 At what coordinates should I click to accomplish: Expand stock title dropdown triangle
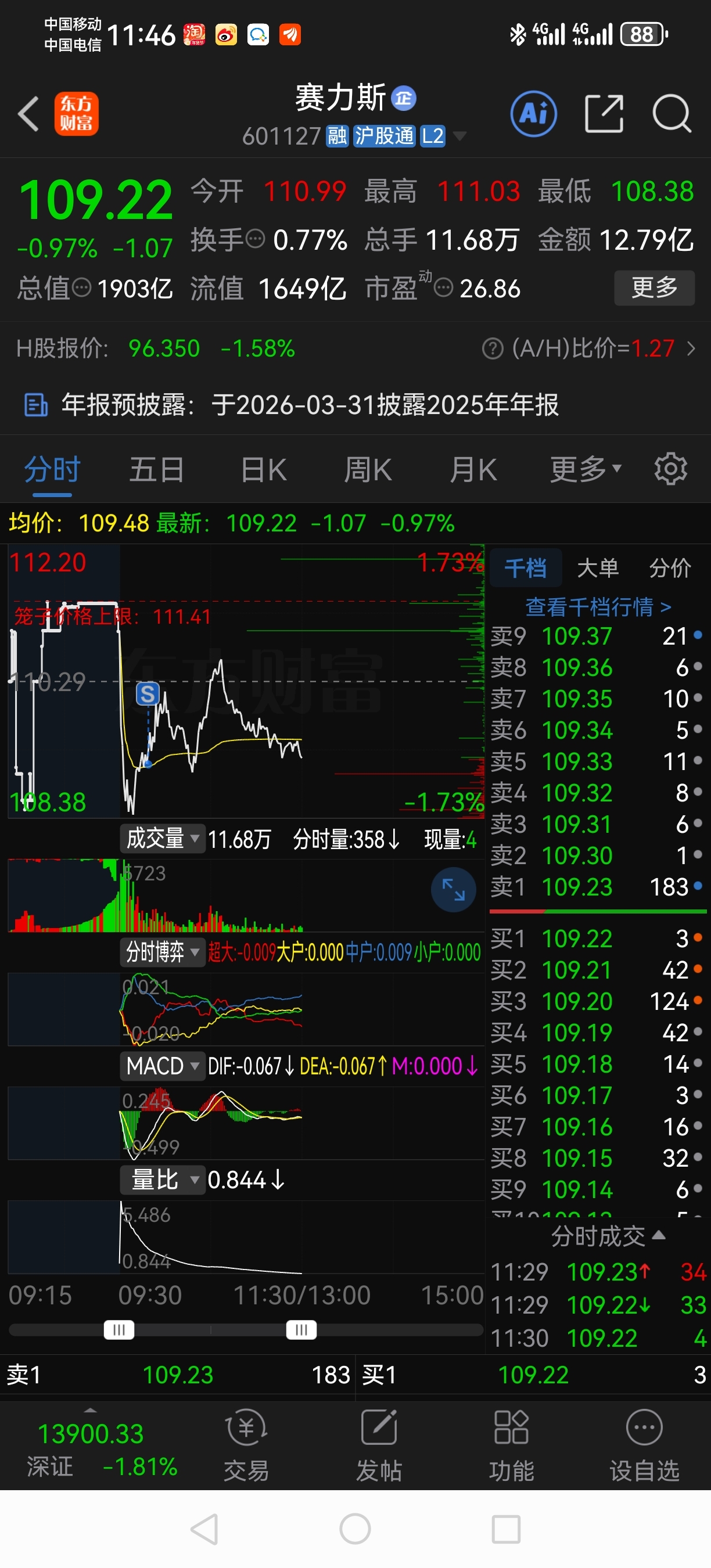pos(459,136)
